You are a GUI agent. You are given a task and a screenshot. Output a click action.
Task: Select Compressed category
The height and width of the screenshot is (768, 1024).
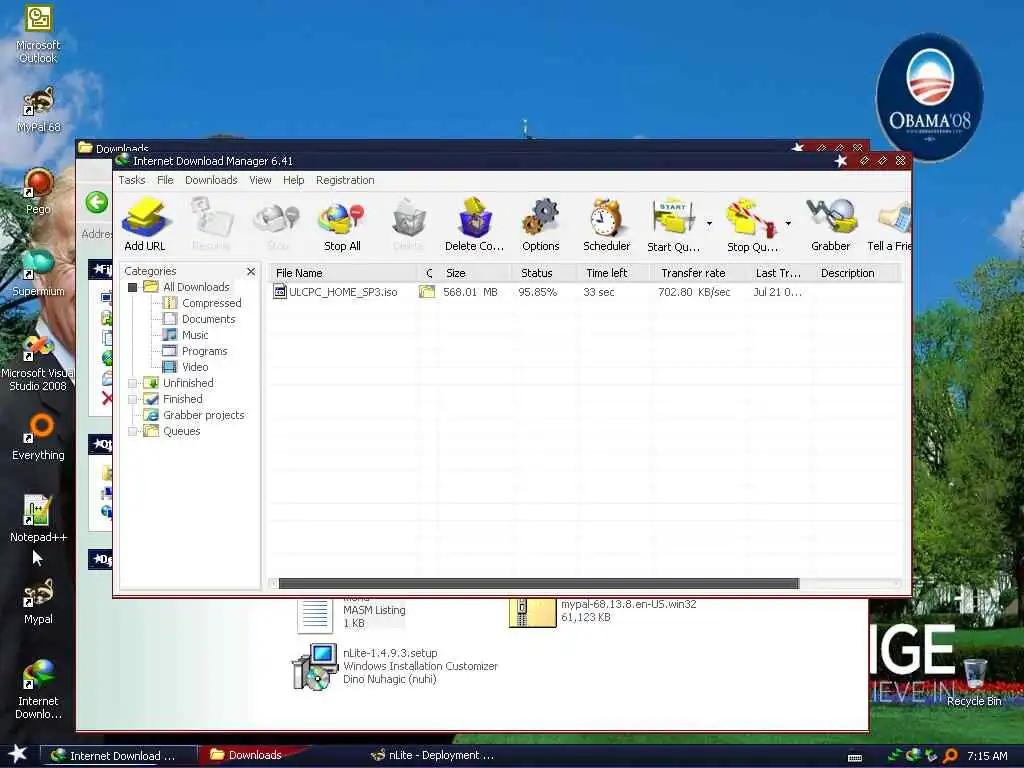(203, 303)
